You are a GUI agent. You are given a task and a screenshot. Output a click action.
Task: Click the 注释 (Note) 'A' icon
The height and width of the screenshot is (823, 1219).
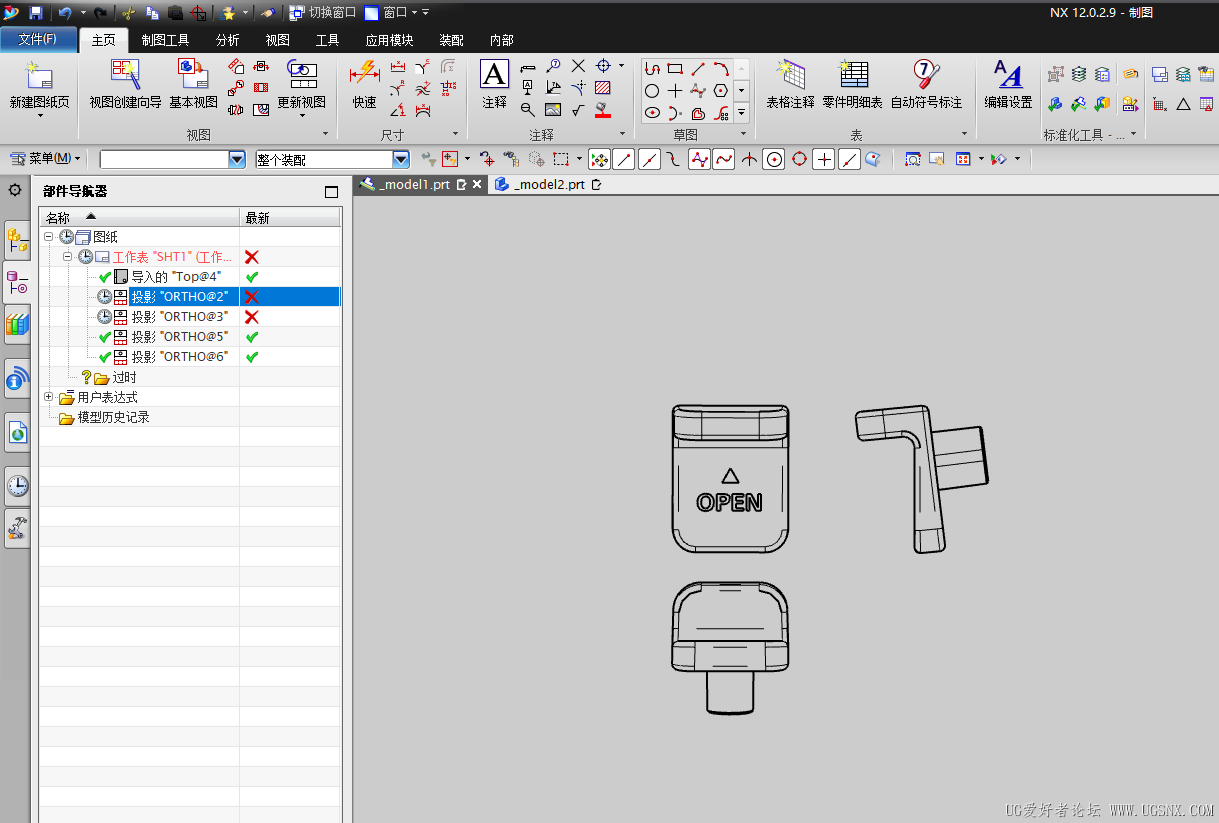point(494,76)
